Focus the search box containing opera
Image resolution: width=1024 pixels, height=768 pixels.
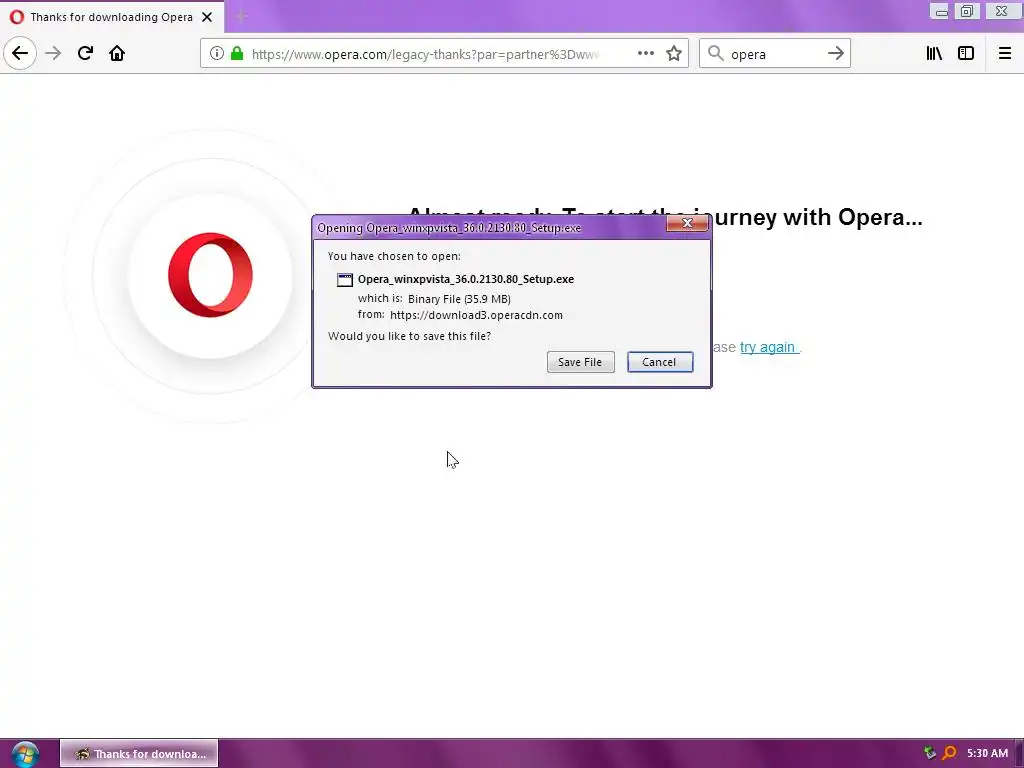coord(774,54)
